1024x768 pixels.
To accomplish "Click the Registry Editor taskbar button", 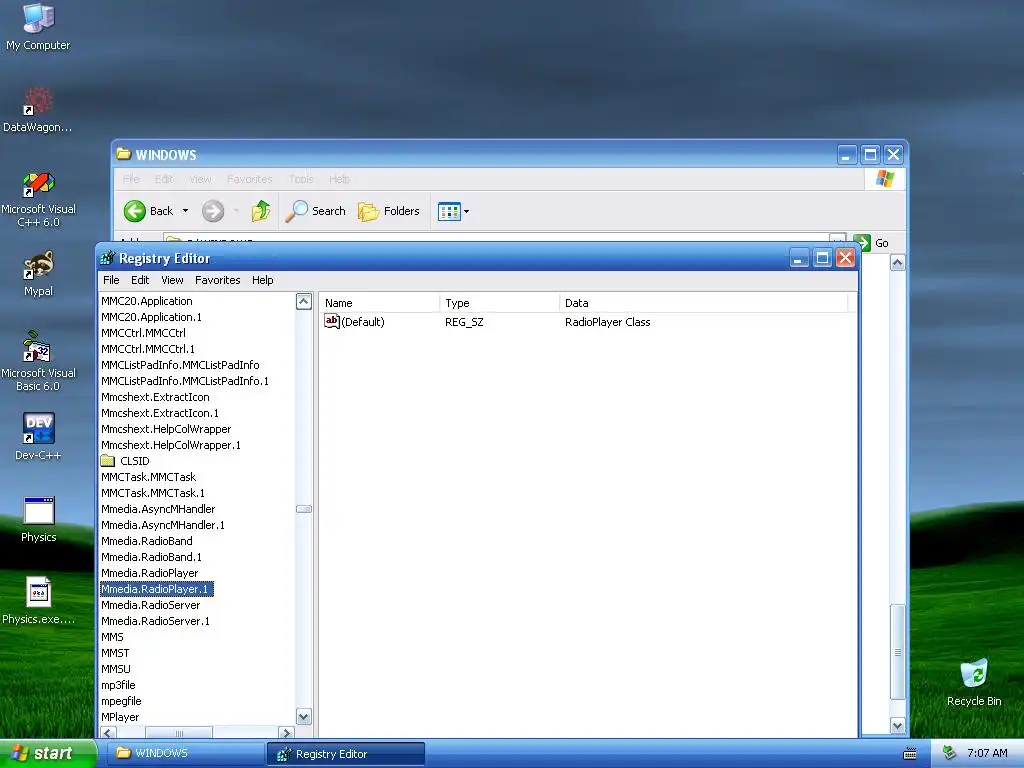I will coord(346,754).
